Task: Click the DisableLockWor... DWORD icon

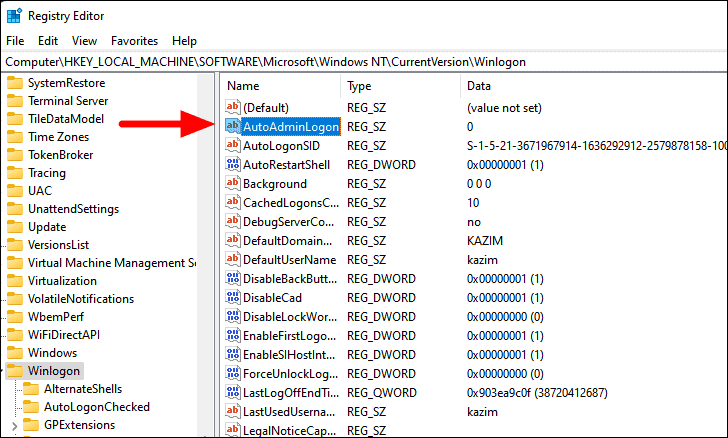Action: coord(233,317)
